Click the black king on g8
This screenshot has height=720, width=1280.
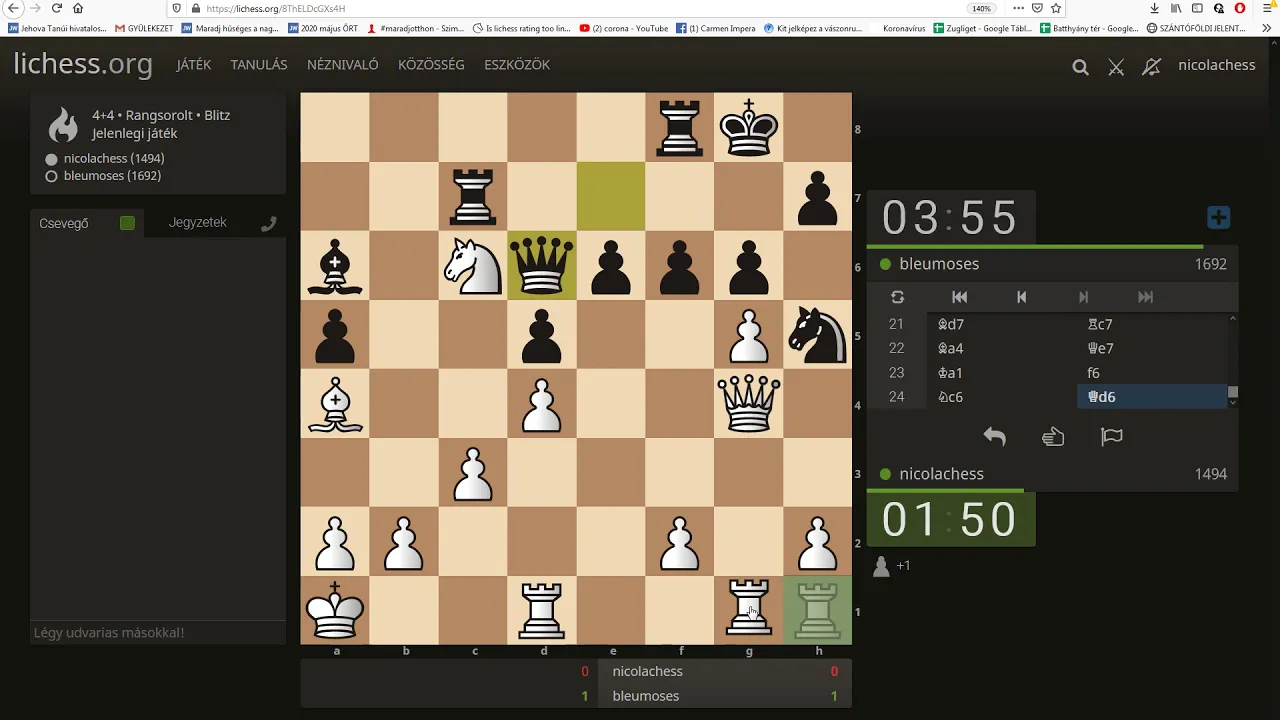(749, 127)
